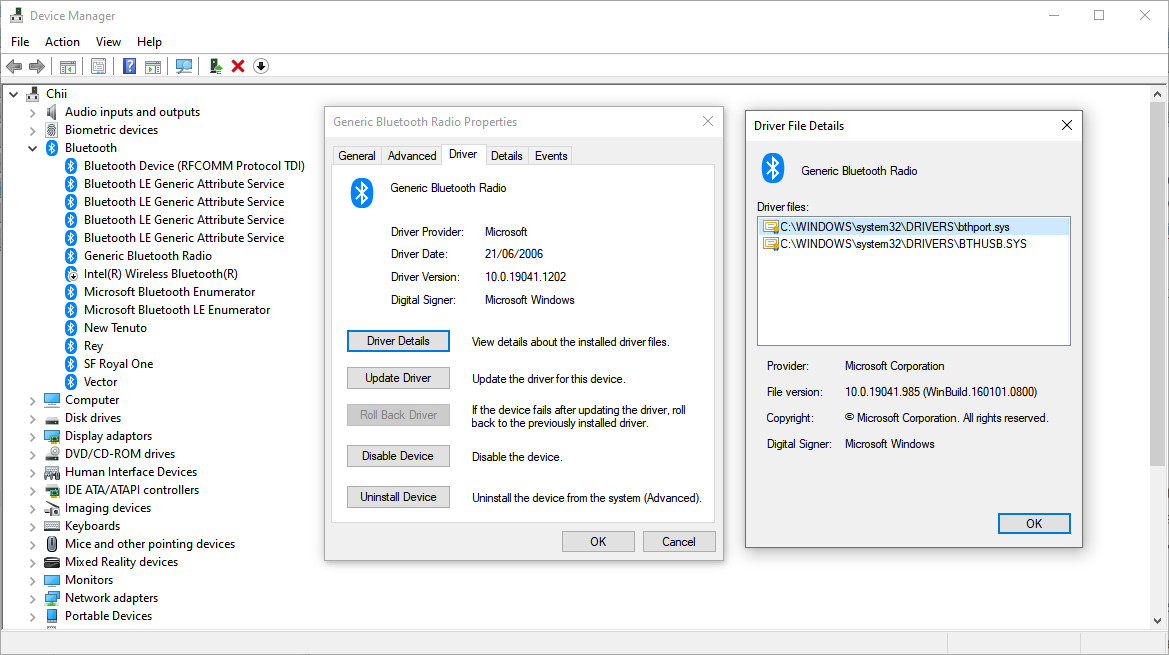
Task: Expand the Keyboards category
Action: click(x=32, y=525)
